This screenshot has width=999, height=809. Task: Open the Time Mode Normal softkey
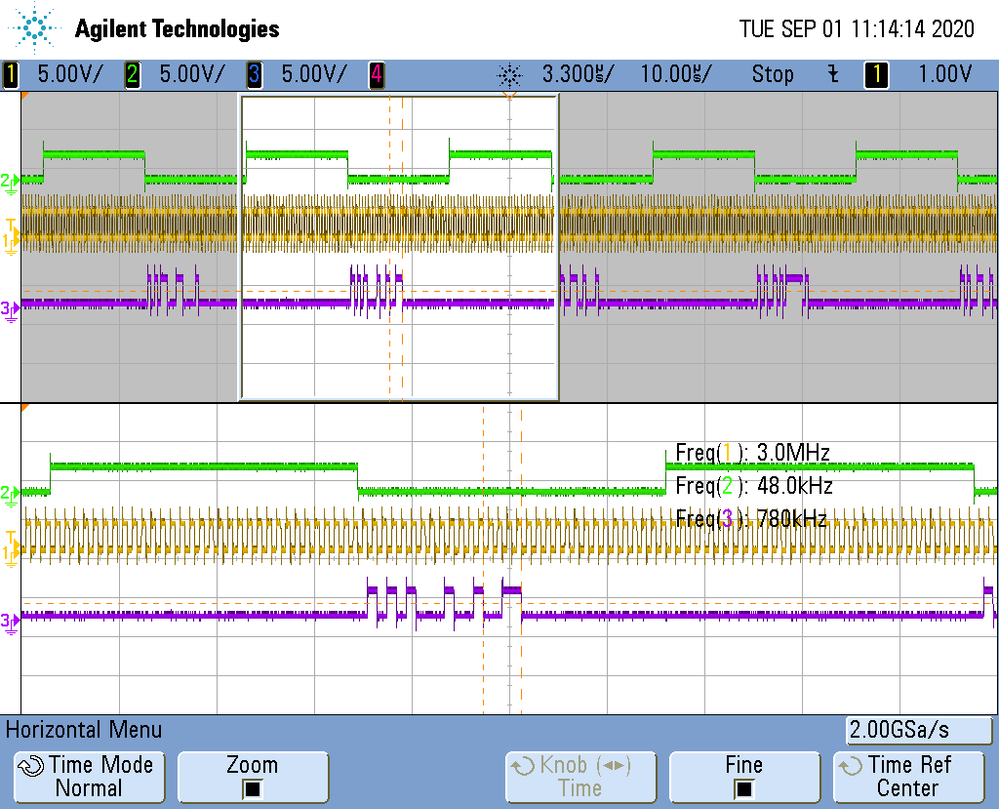click(89, 777)
